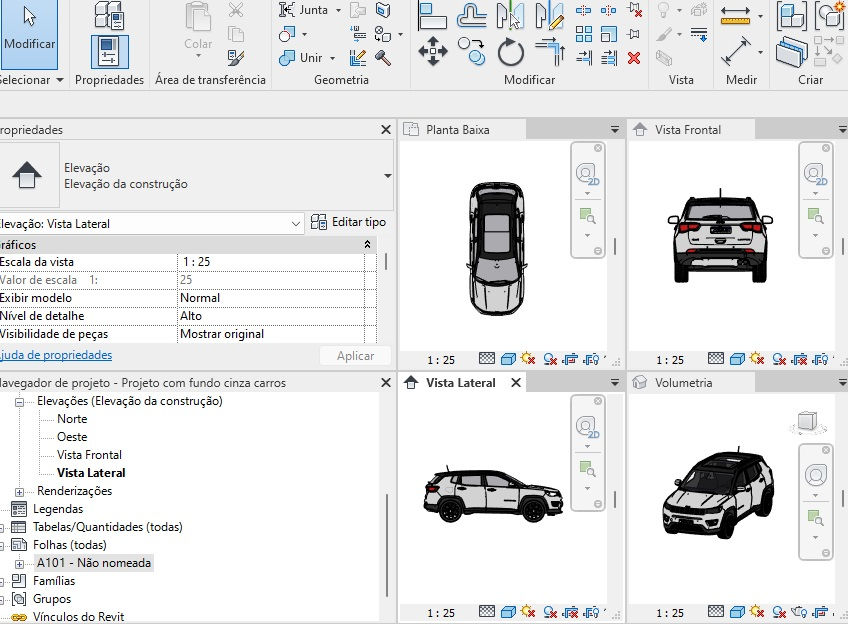Select the Rotate tool
The image size is (848, 624).
[511, 51]
